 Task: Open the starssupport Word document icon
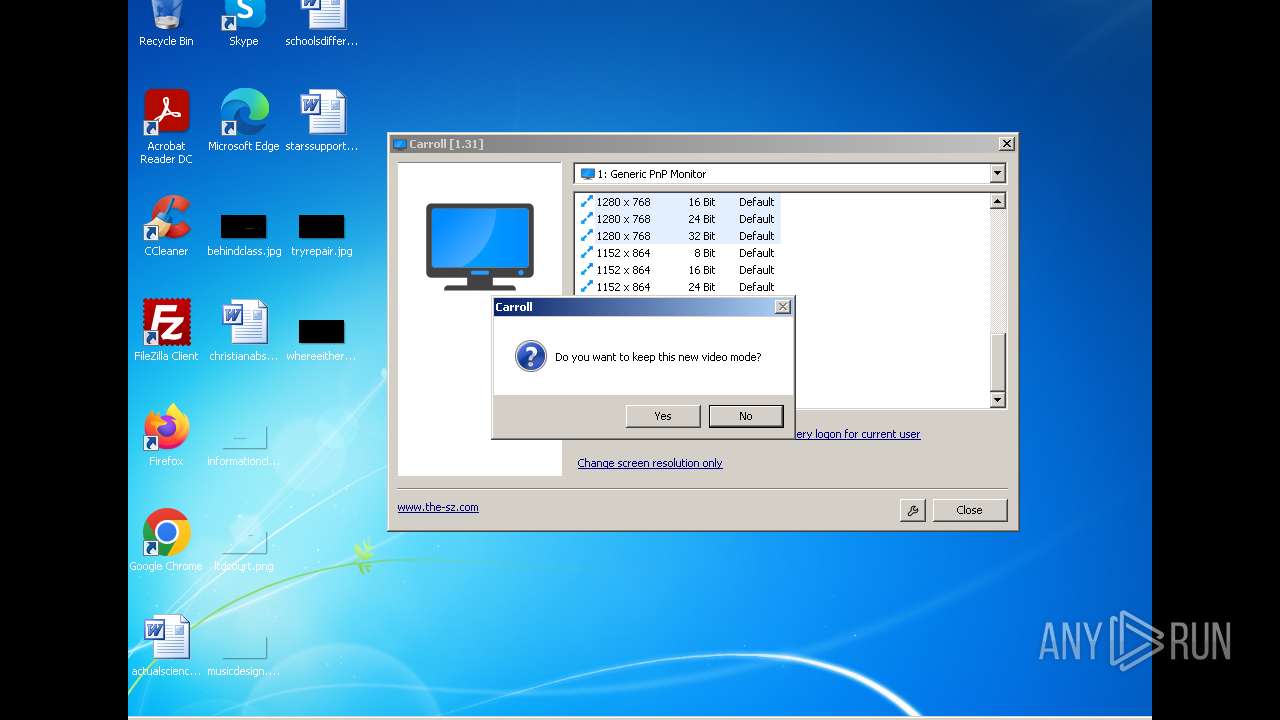(x=322, y=120)
